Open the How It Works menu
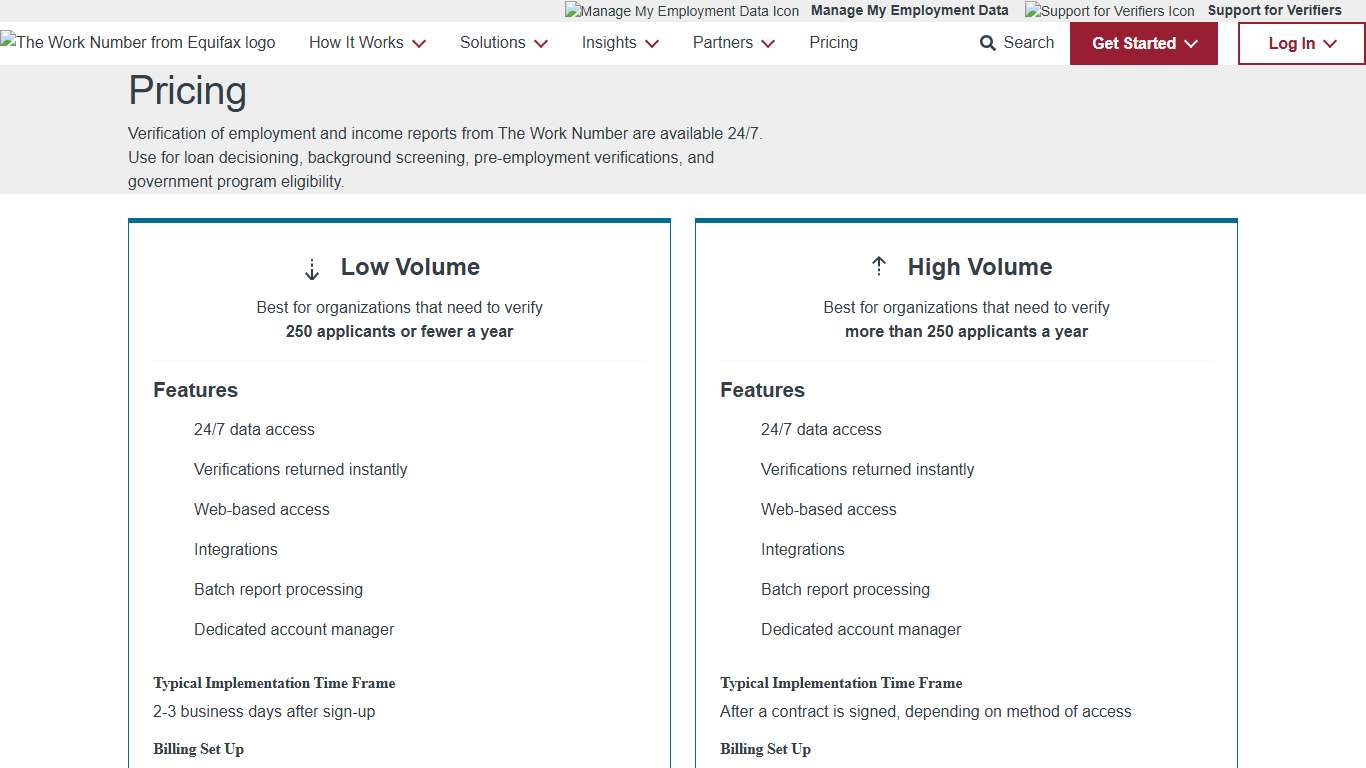This screenshot has height=768, width=1366. (x=367, y=43)
